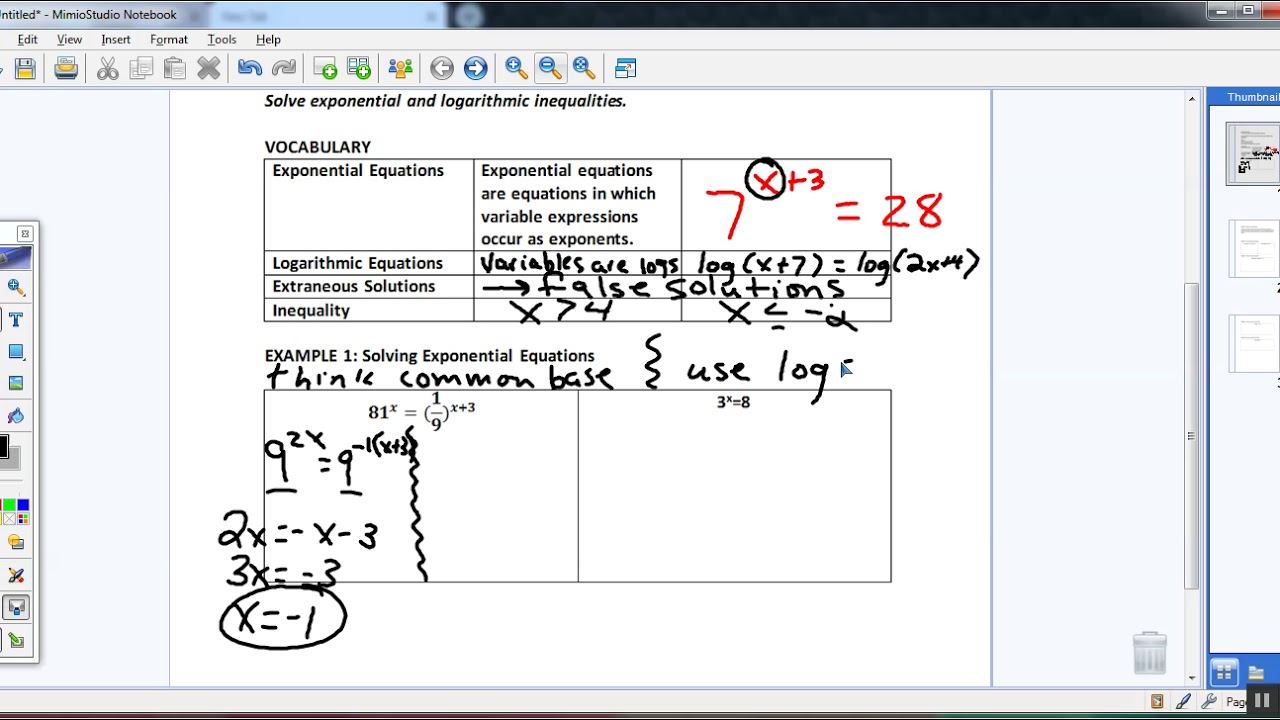The width and height of the screenshot is (1280, 720).
Task: Click the wrench settings icon in status bar
Action: (x=1208, y=702)
